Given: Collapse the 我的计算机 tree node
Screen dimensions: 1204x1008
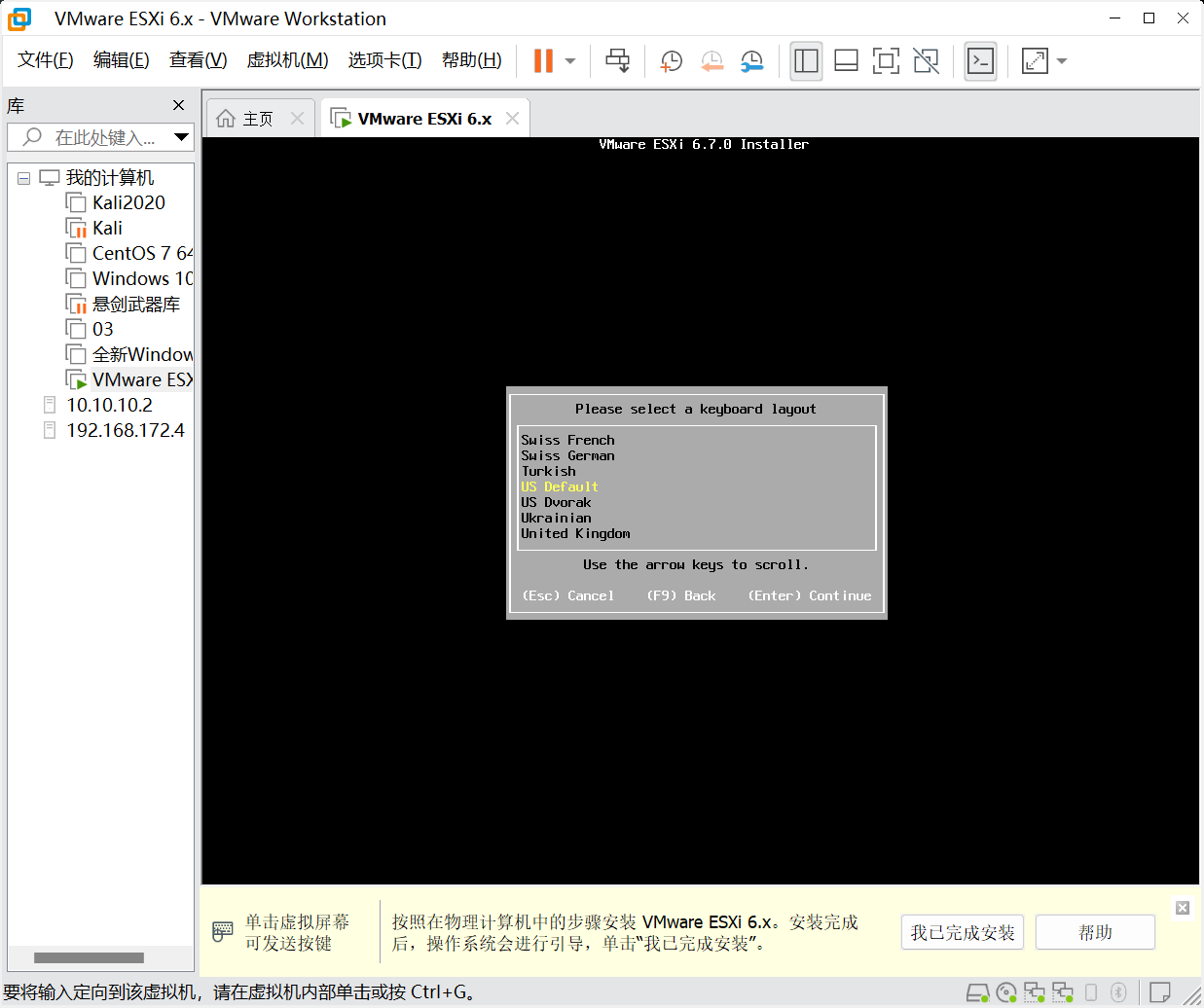Looking at the screenshot, I should [24, 178].
